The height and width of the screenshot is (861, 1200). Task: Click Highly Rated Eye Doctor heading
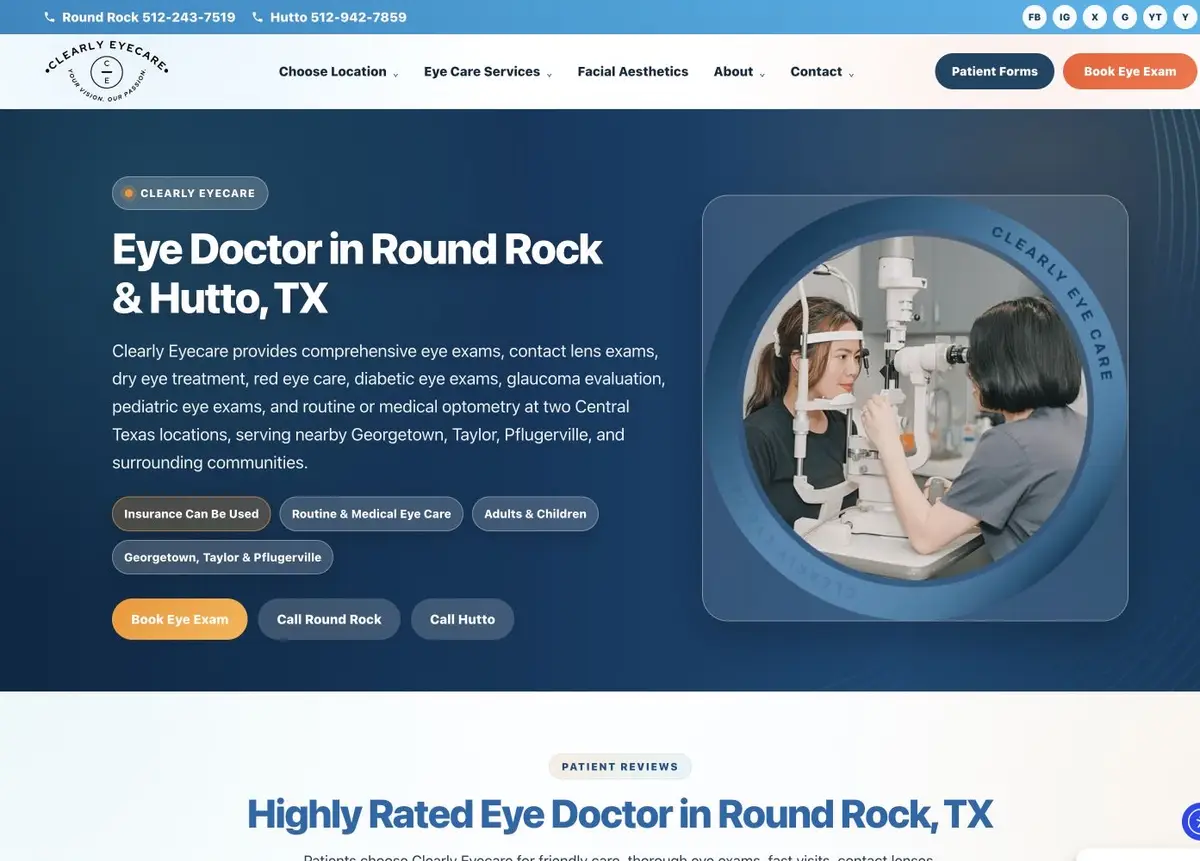coord(620,815)
